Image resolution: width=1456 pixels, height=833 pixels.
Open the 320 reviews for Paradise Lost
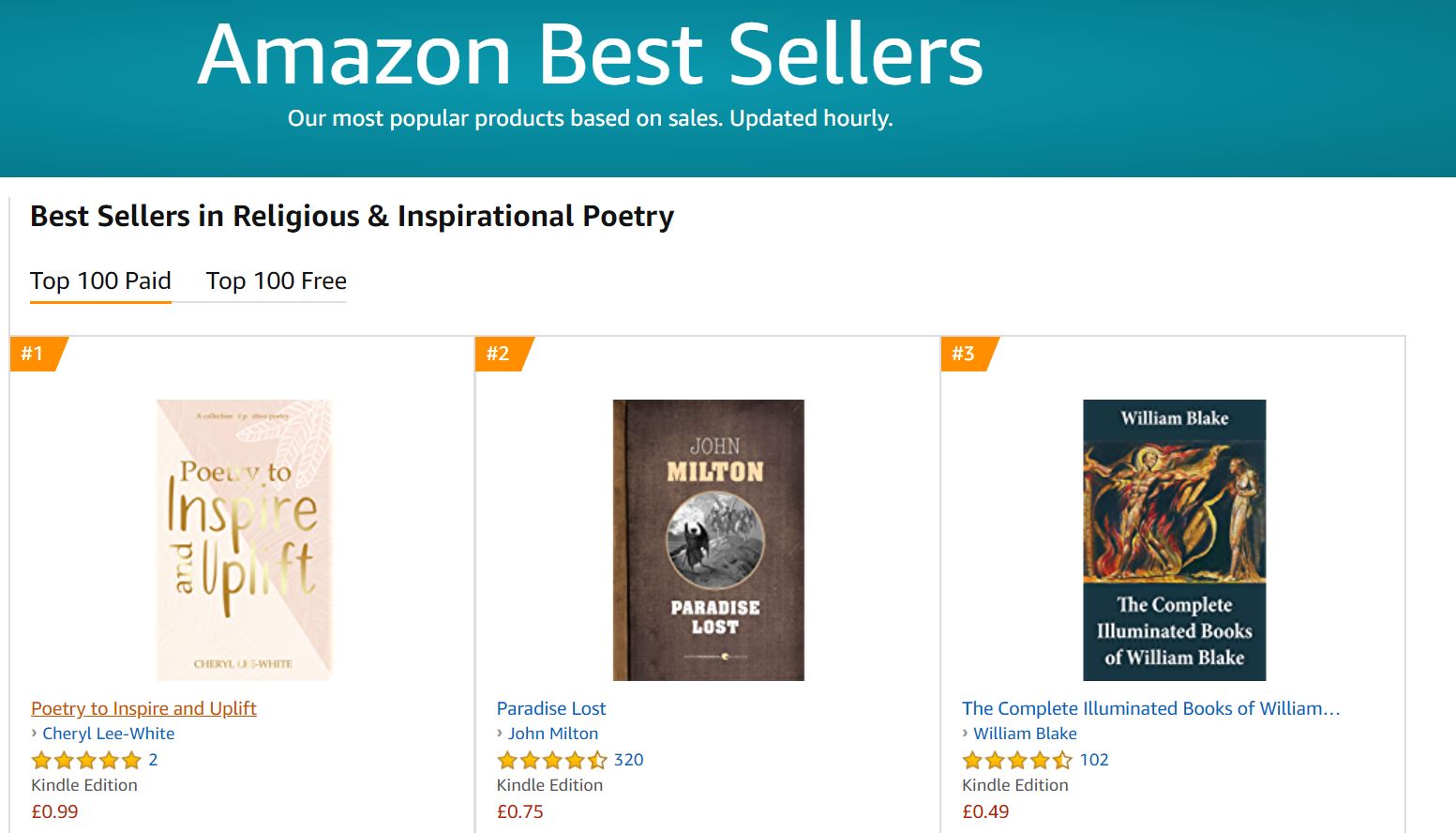[628, 760]
